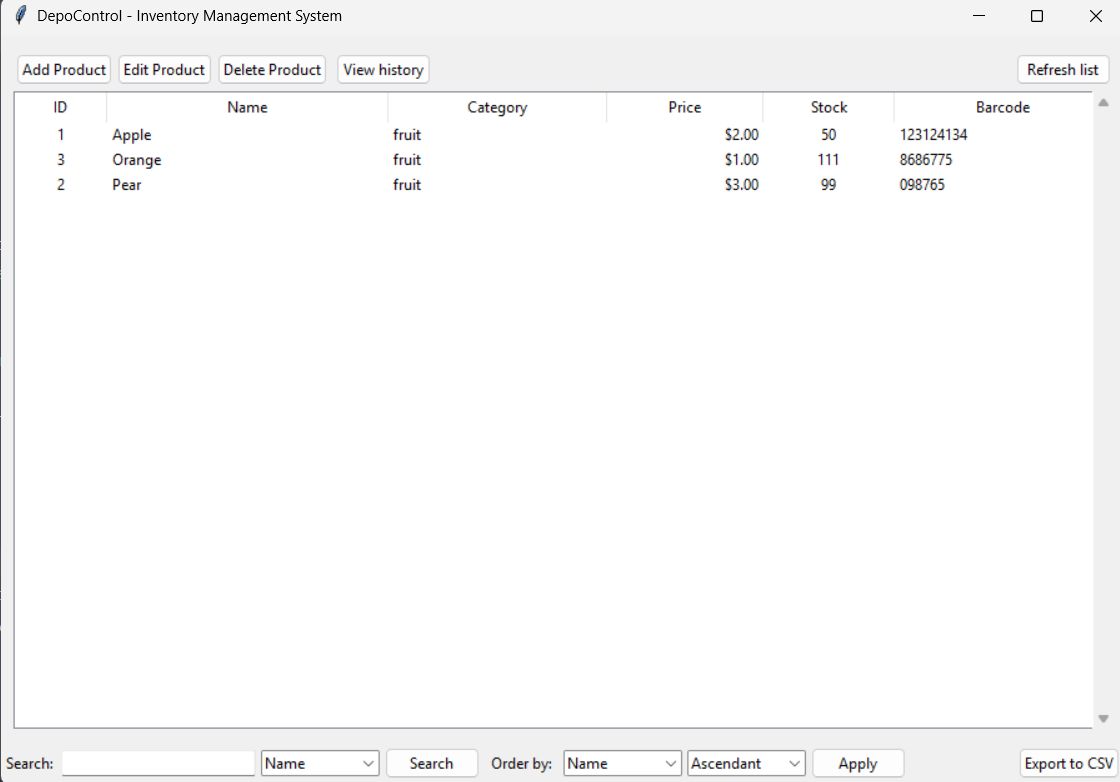Focus the Search text field
This screenshot has height=782, width=1120.
click(x=158, y=763)
